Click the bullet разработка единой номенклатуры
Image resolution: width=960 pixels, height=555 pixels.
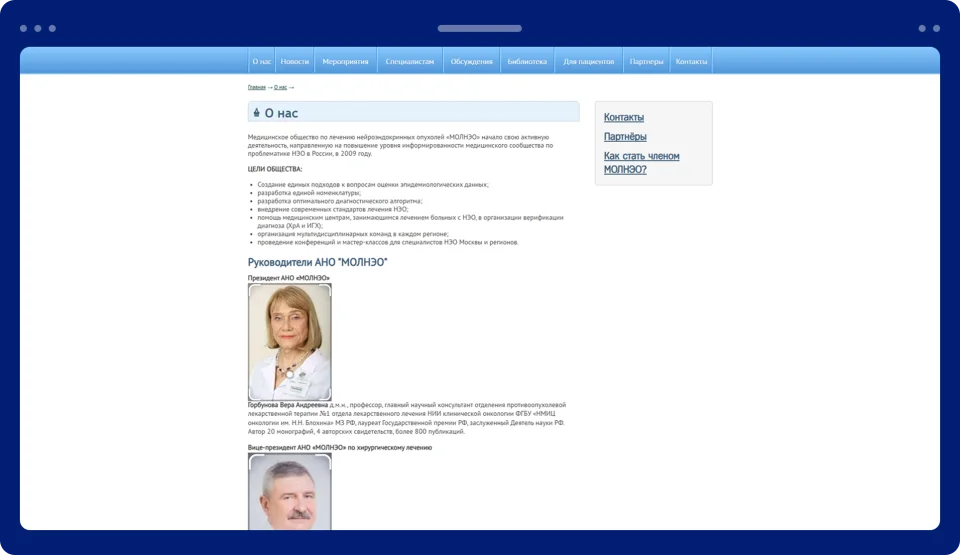coord(309,193)
